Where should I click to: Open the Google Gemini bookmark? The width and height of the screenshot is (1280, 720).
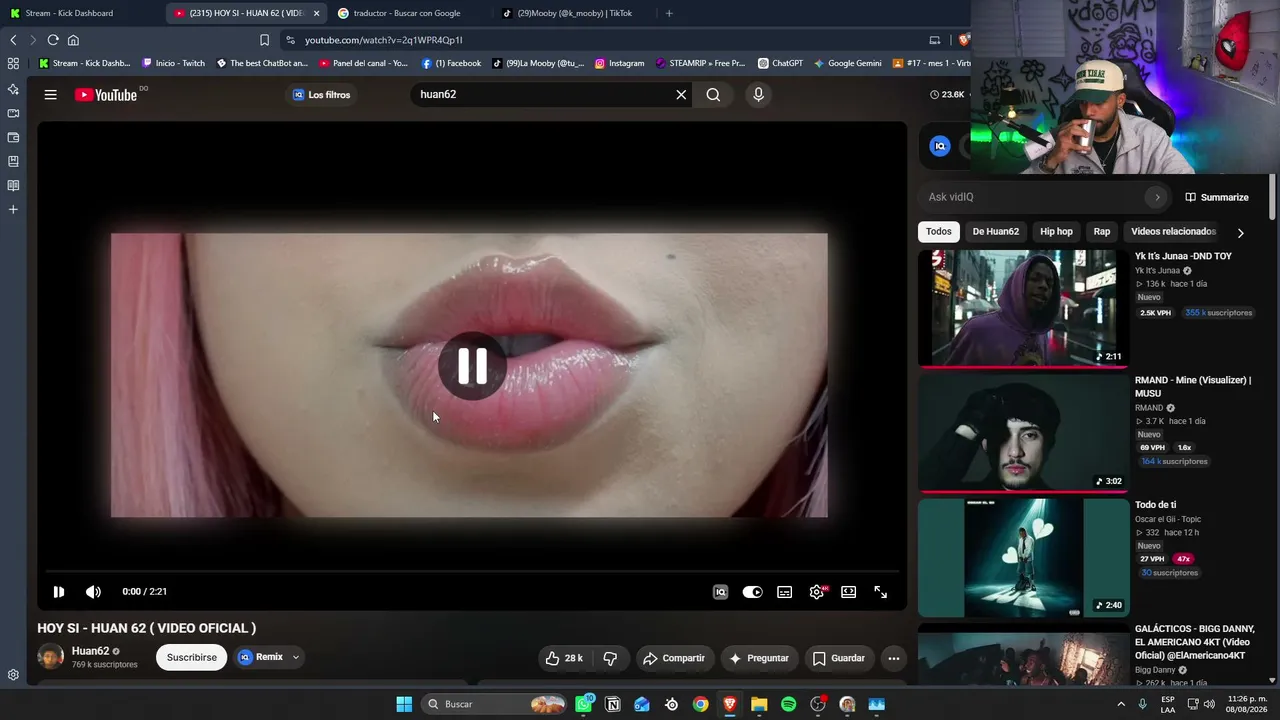(x=848, y=63)
